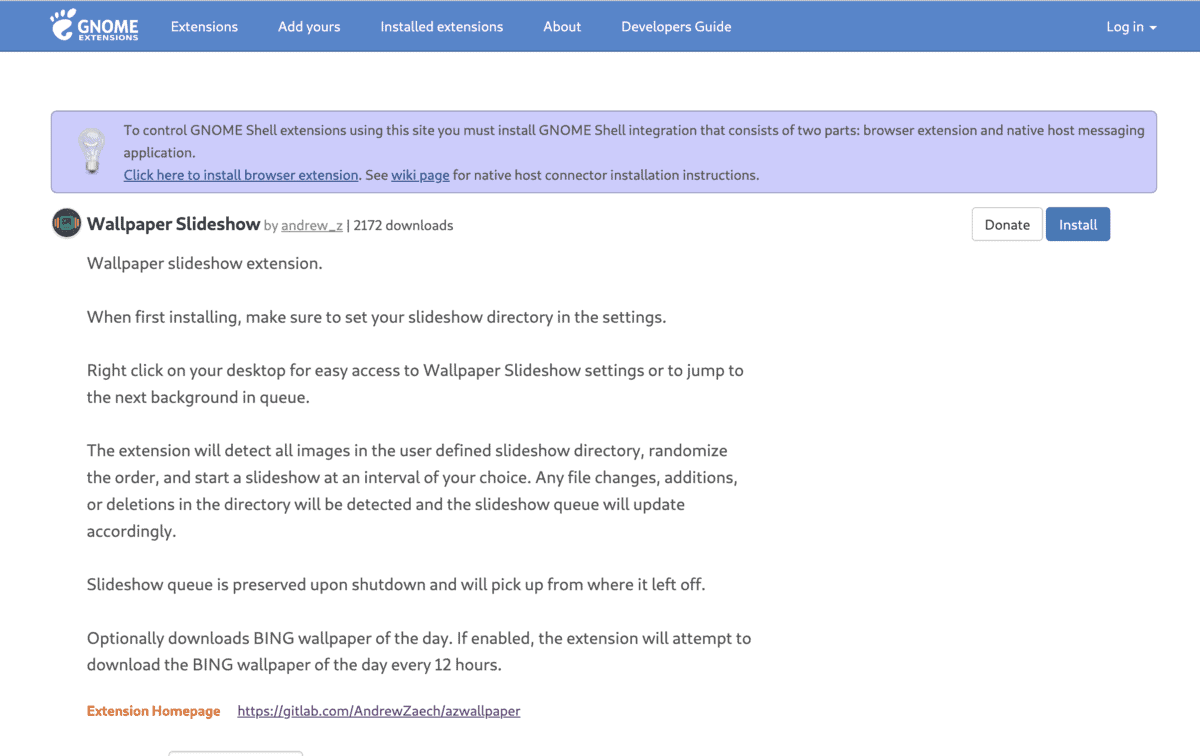Open the About page
The width and height of the screenshot is (1200, 756).
(562, 26)
